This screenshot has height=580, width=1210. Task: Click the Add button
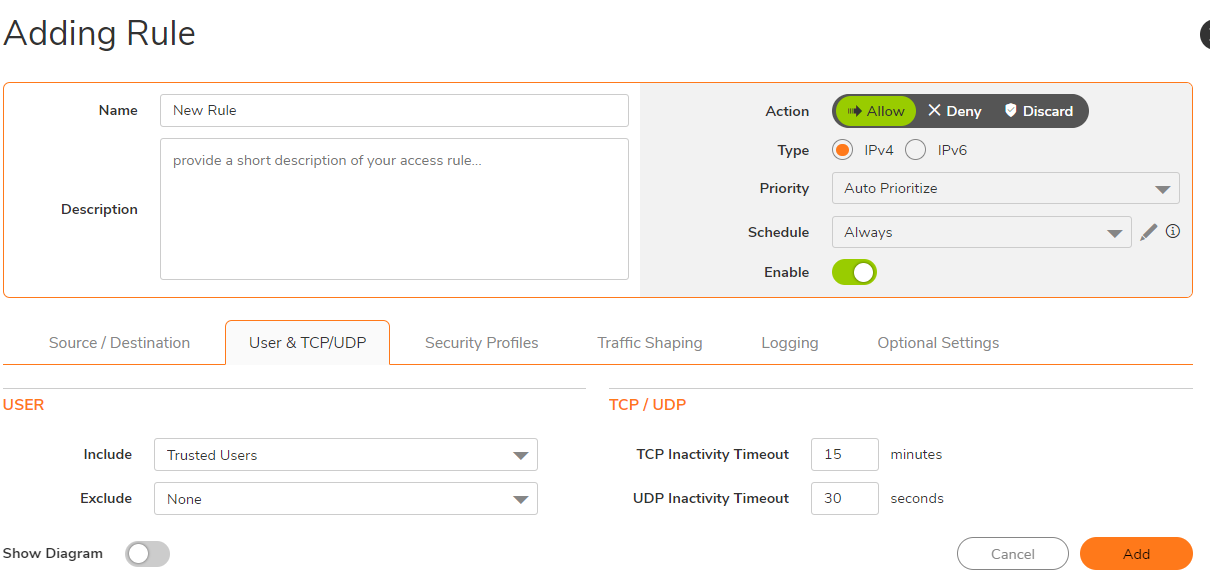click(x=1136, y=554)
